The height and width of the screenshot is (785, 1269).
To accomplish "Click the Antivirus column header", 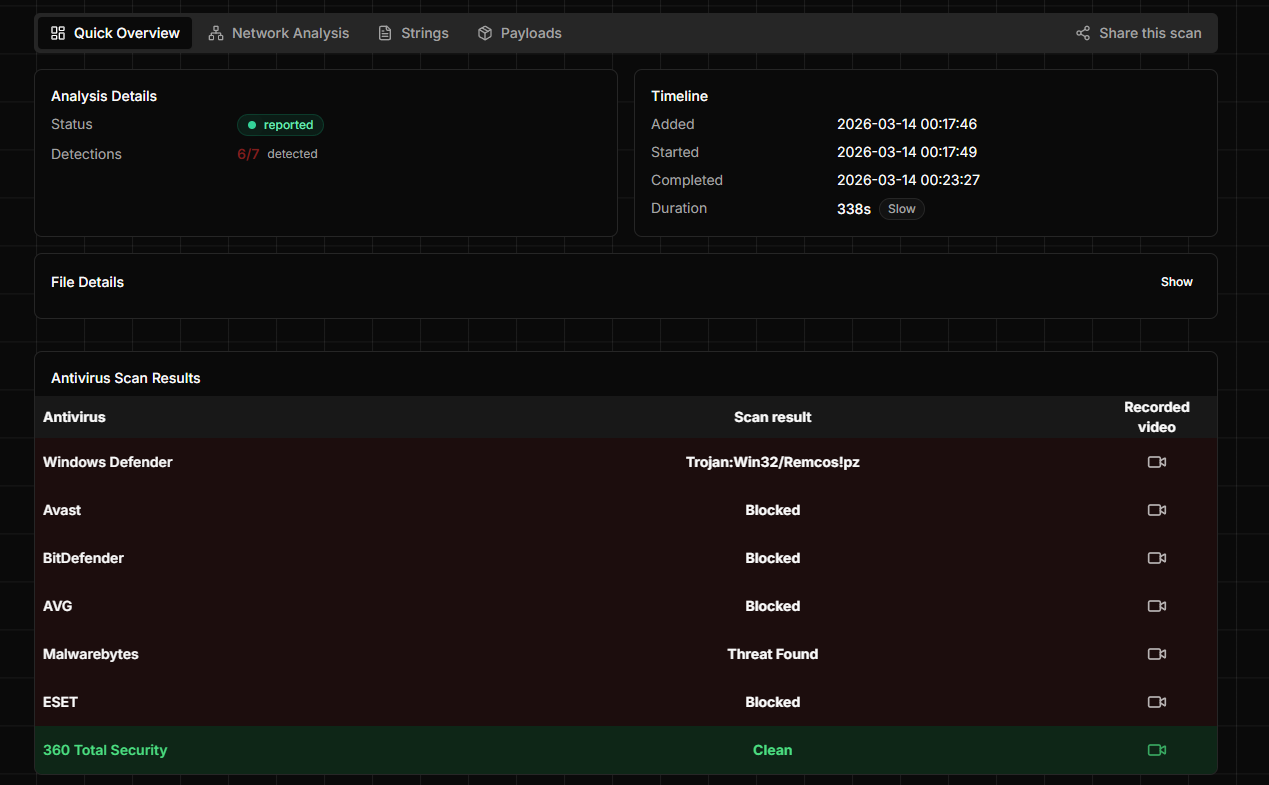I will click(74, 417).
